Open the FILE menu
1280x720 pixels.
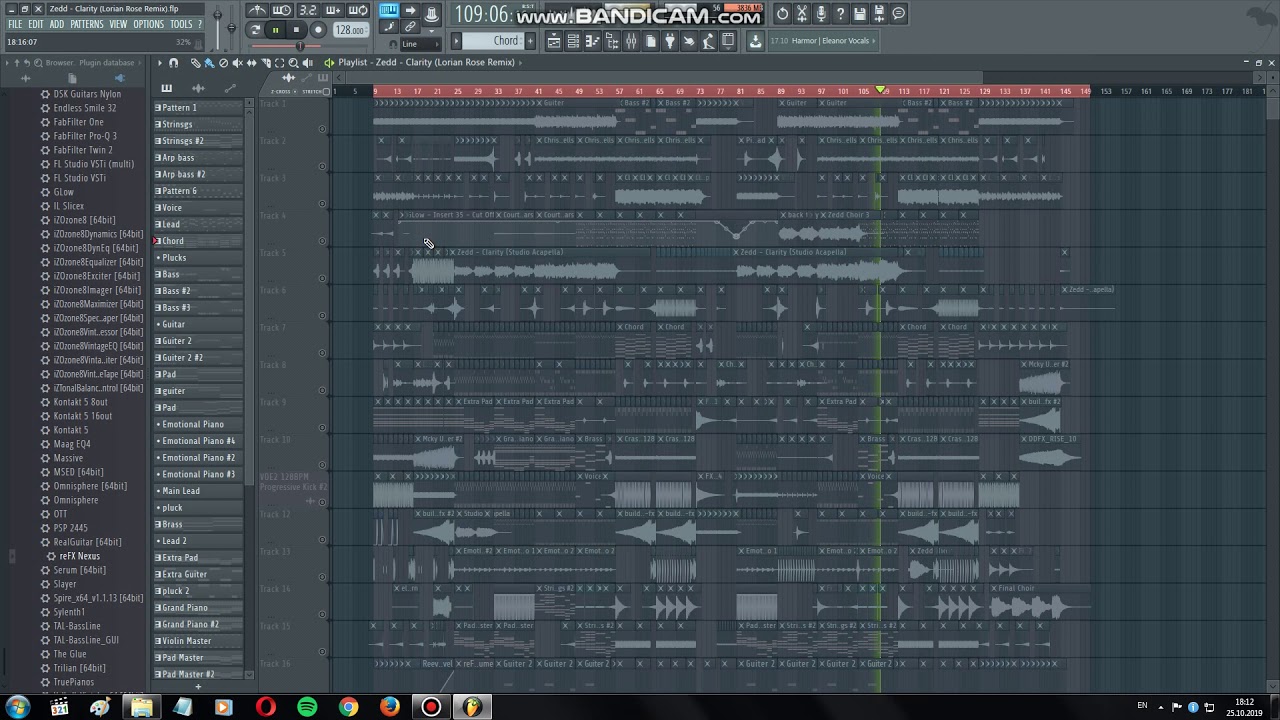click(15, 24)
